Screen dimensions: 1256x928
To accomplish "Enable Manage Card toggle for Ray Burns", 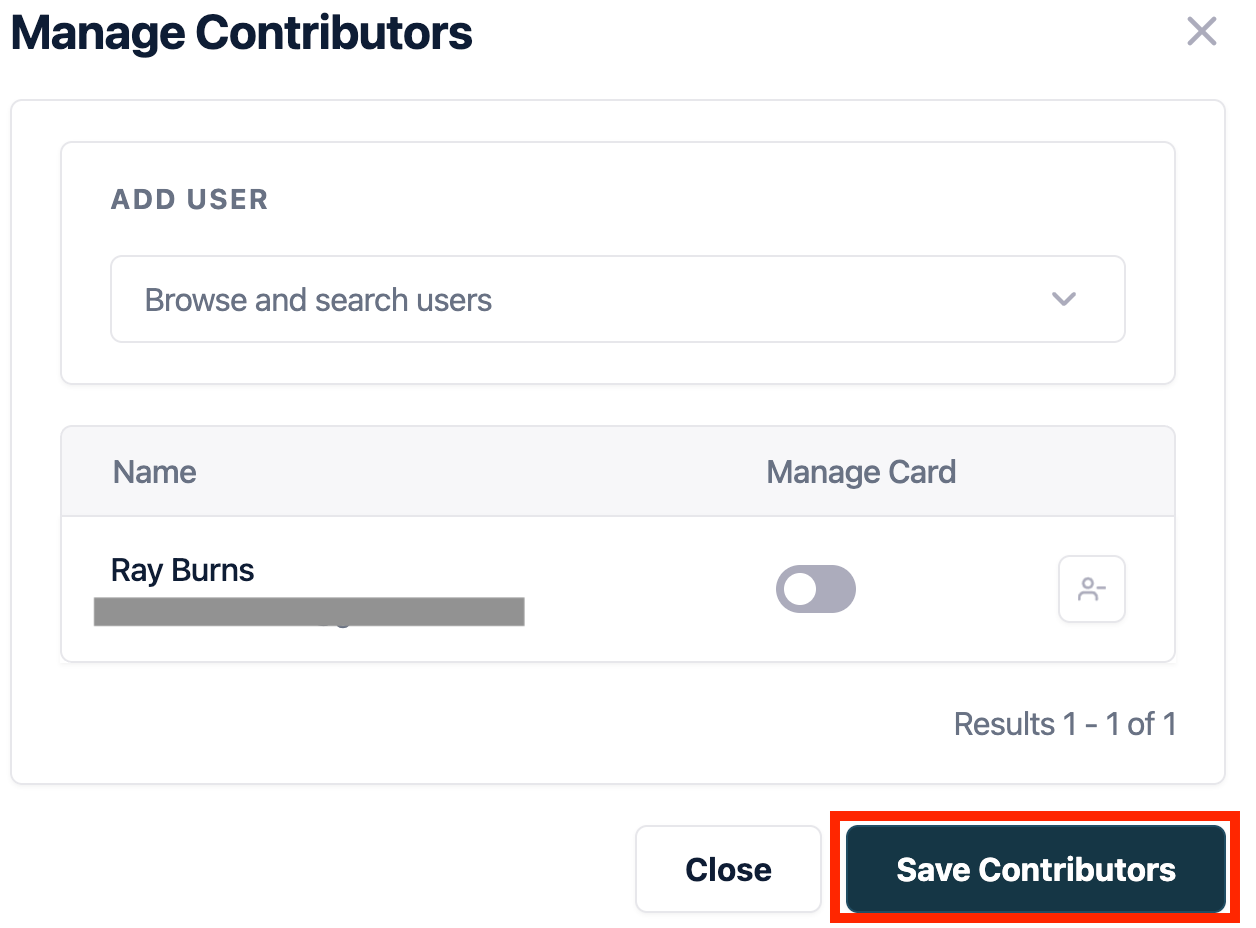I will (816, 589).
